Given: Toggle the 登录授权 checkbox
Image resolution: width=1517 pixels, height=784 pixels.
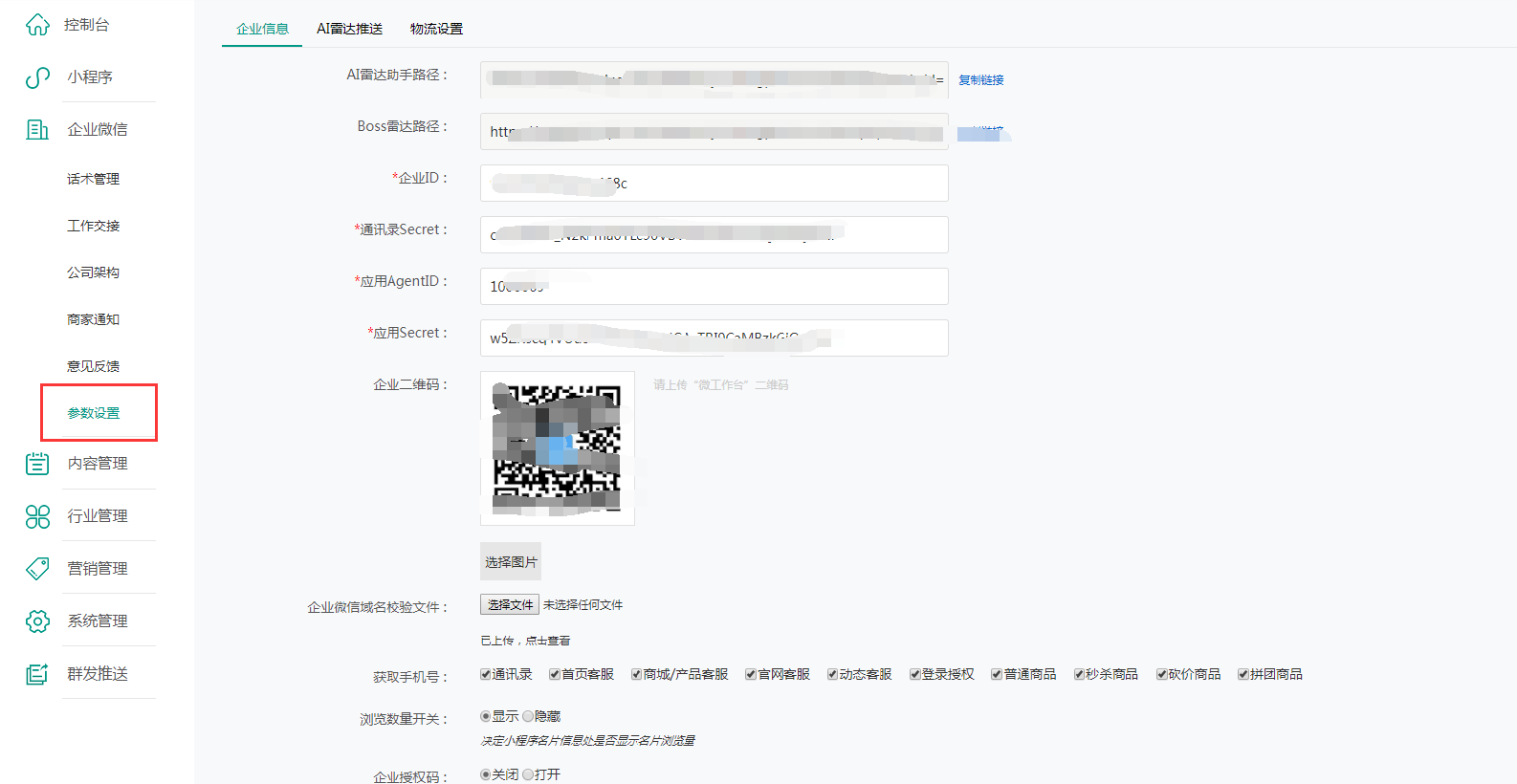Looking at the screenshot, I should pos(915,674).
